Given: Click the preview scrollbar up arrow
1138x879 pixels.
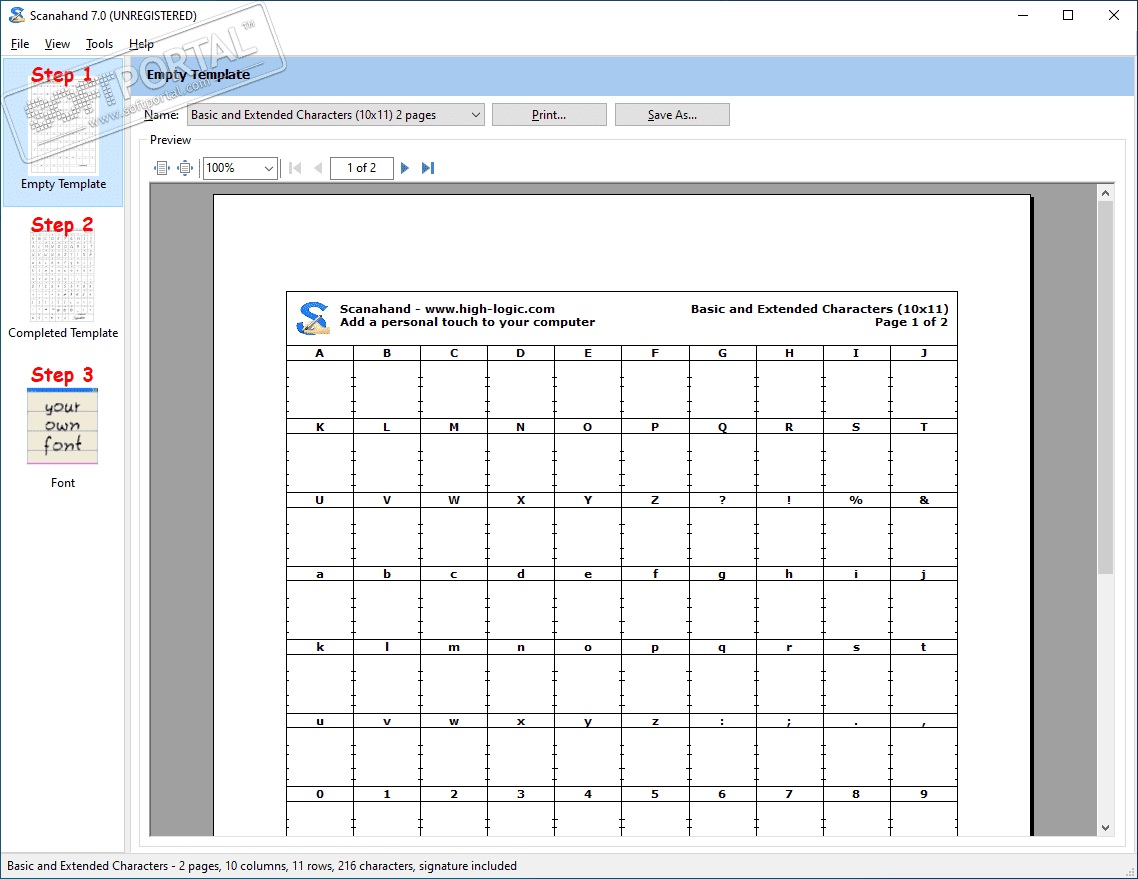Looking at the screenshot, I should pos(1105,192).
